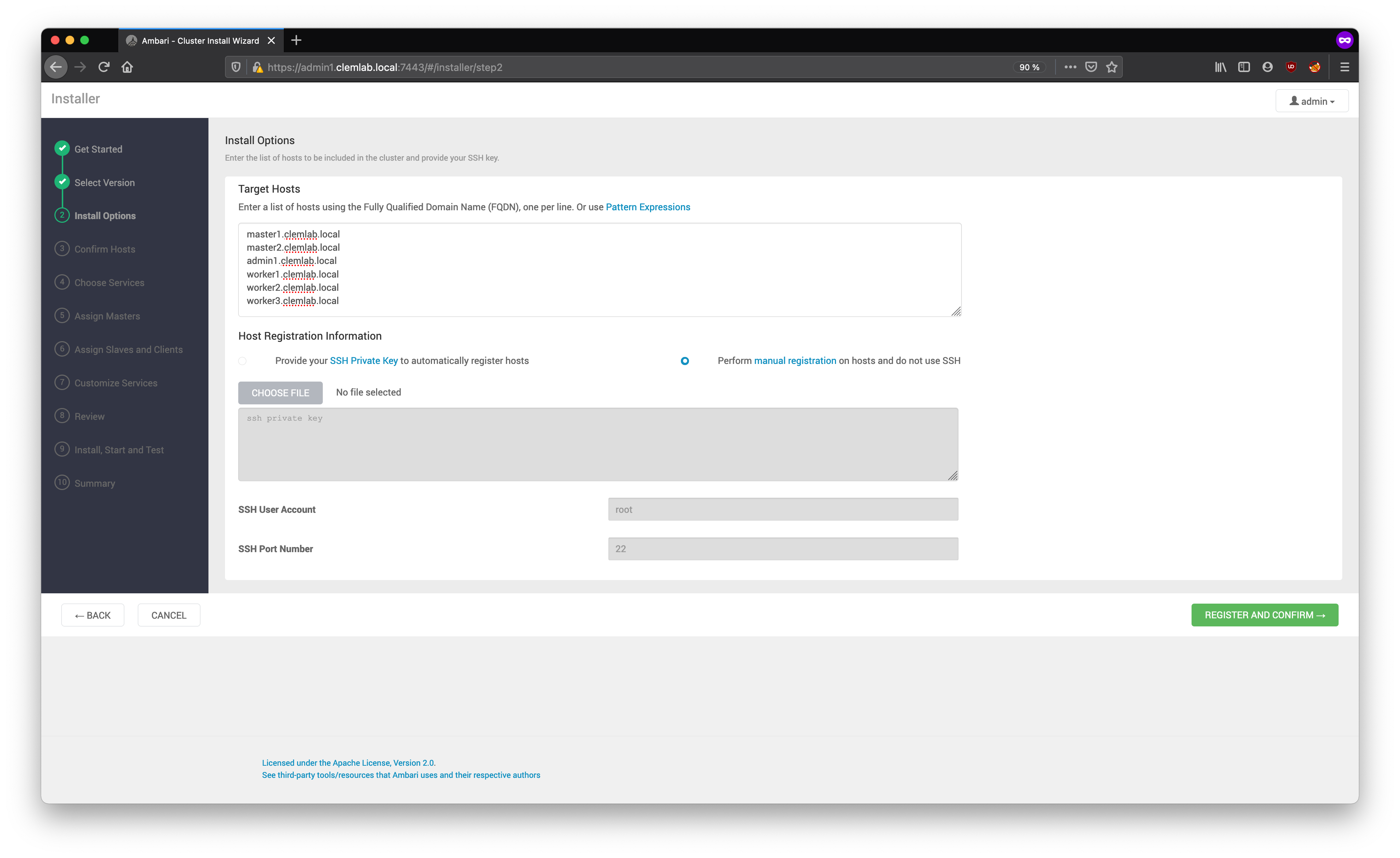1400x858 pixels.
Task: Bookmark this page with the star icon
Action: (1111, 67)
